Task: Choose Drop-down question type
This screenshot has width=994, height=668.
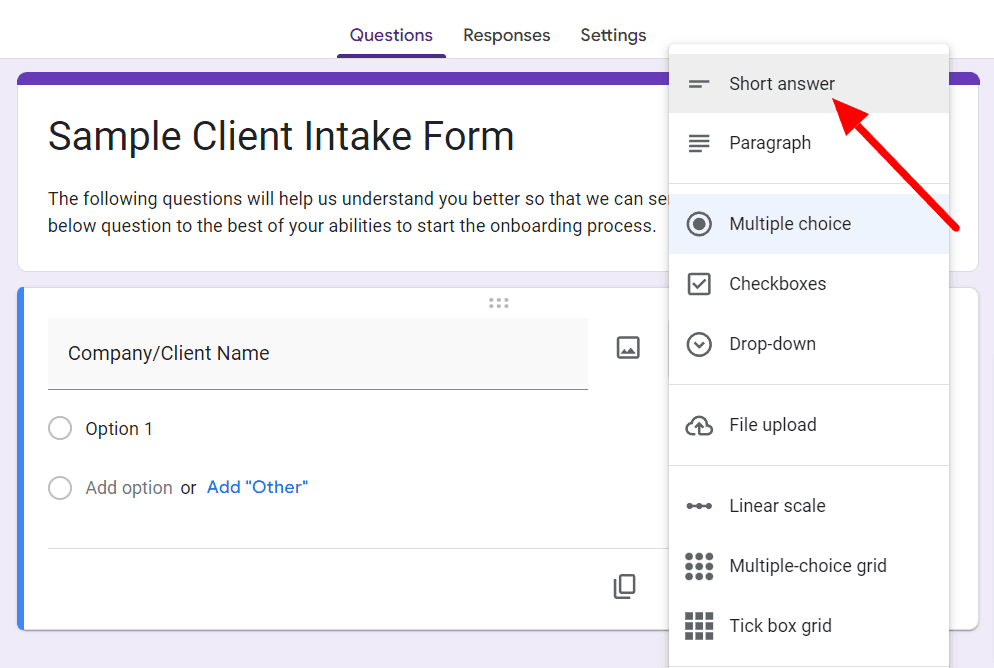Action: (x=809, y=344)
